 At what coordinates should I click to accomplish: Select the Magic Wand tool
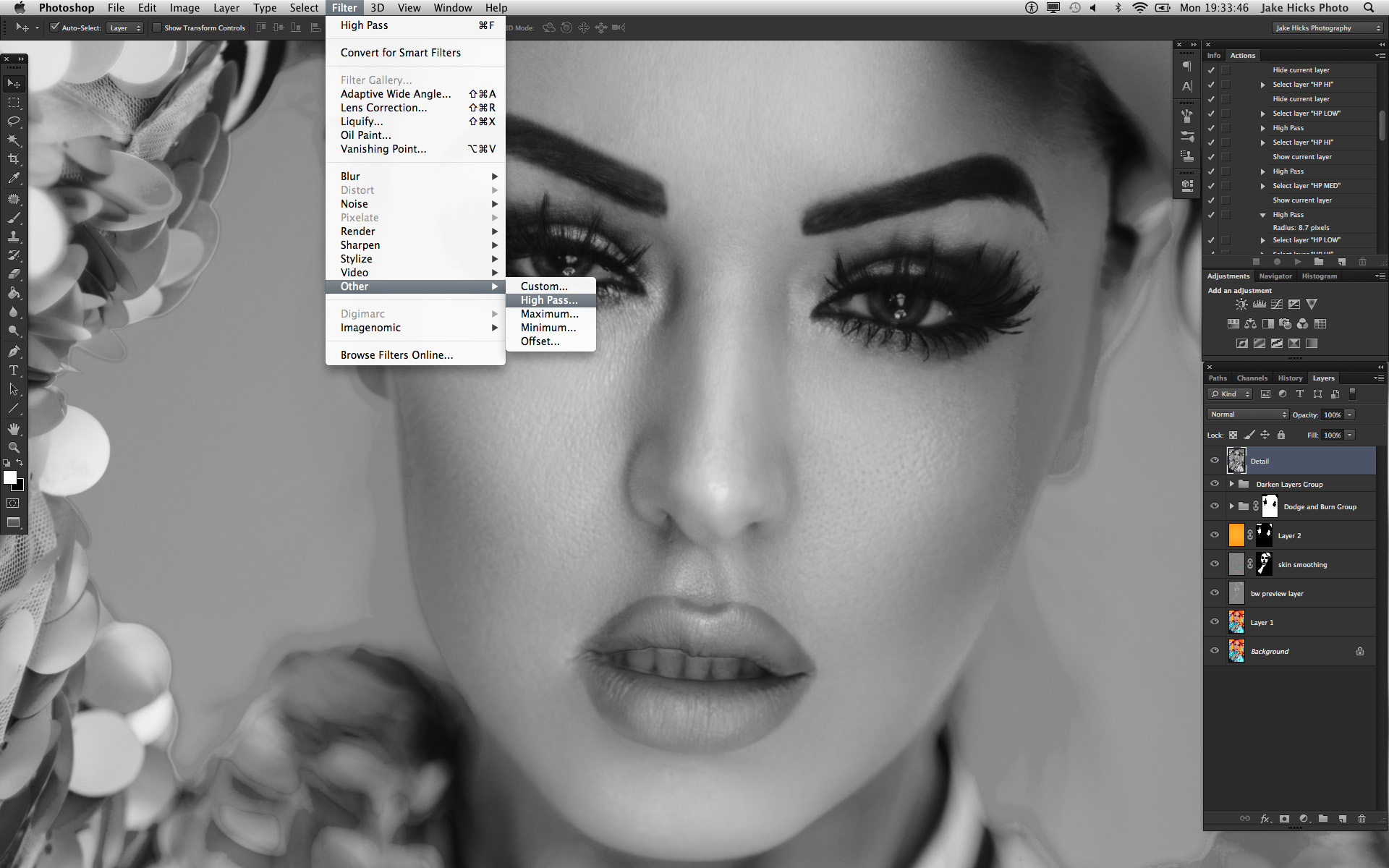[14, 140]
